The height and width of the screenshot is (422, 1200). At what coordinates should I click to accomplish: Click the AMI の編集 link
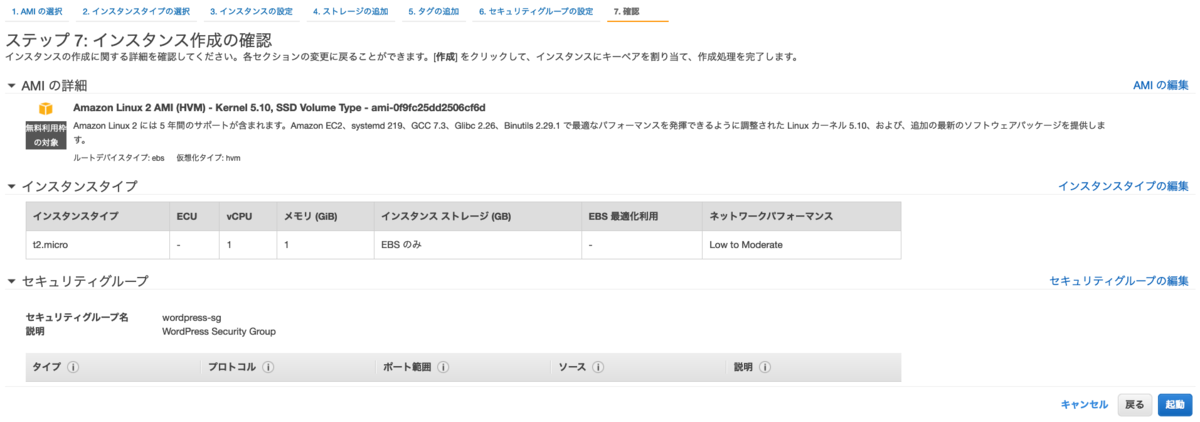pyautogui.click(x=1161, y=85)
